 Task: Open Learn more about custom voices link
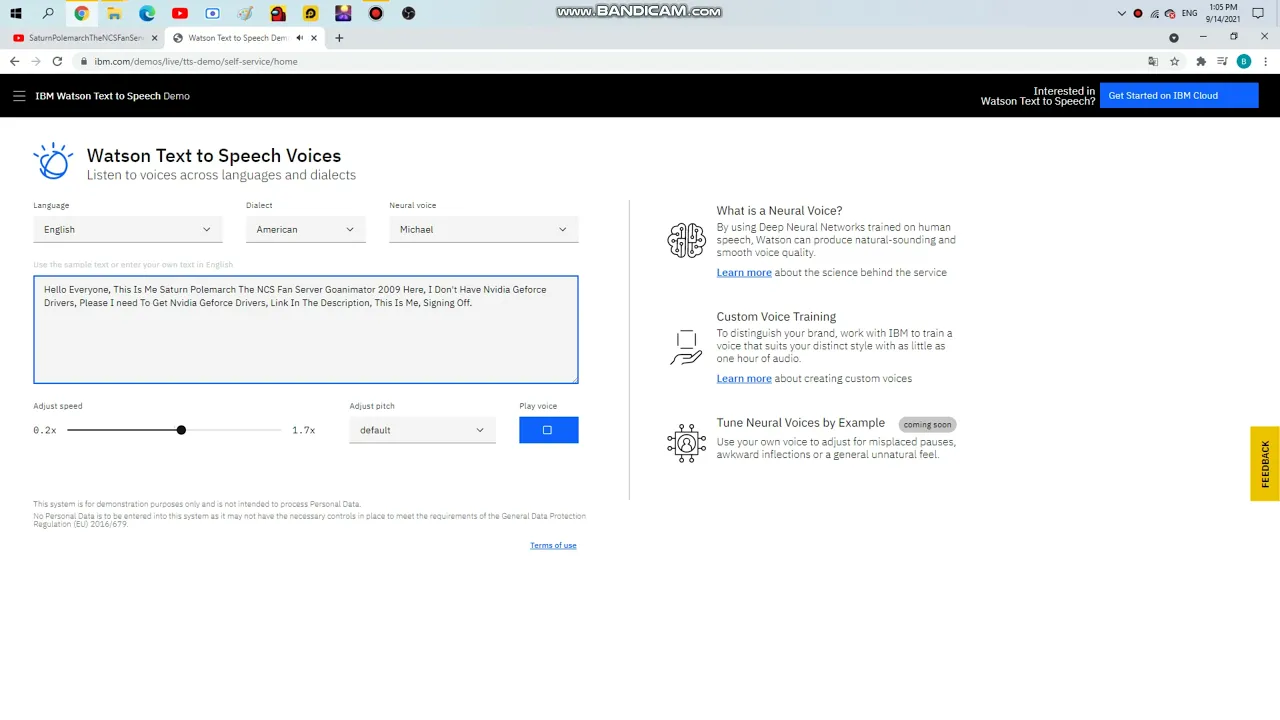[x=744, y=378]
